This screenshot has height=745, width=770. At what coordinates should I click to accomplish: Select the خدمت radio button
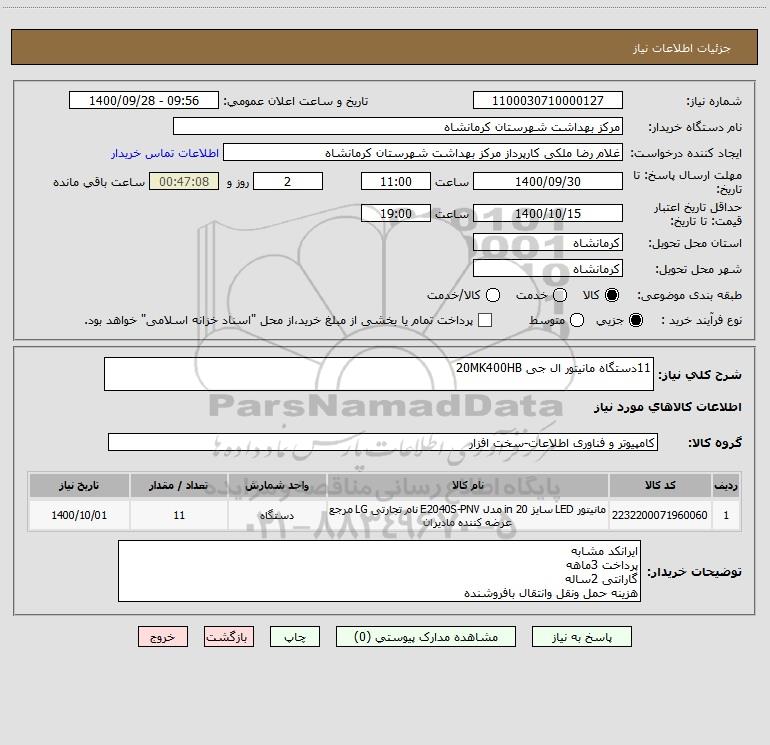[x=560, y=295]
